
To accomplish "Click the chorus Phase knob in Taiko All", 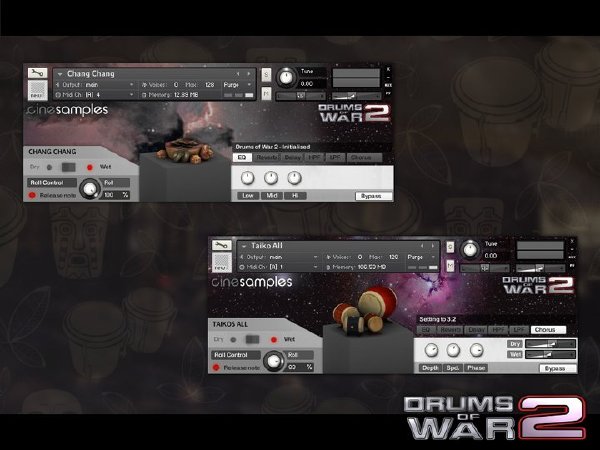I will [476, 350].
